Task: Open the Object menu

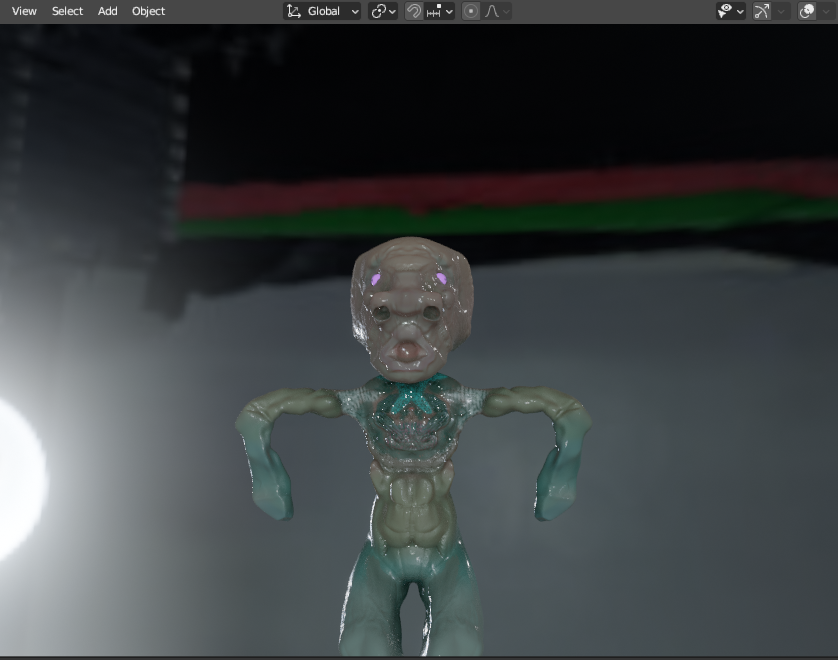Action: (149, 11)
